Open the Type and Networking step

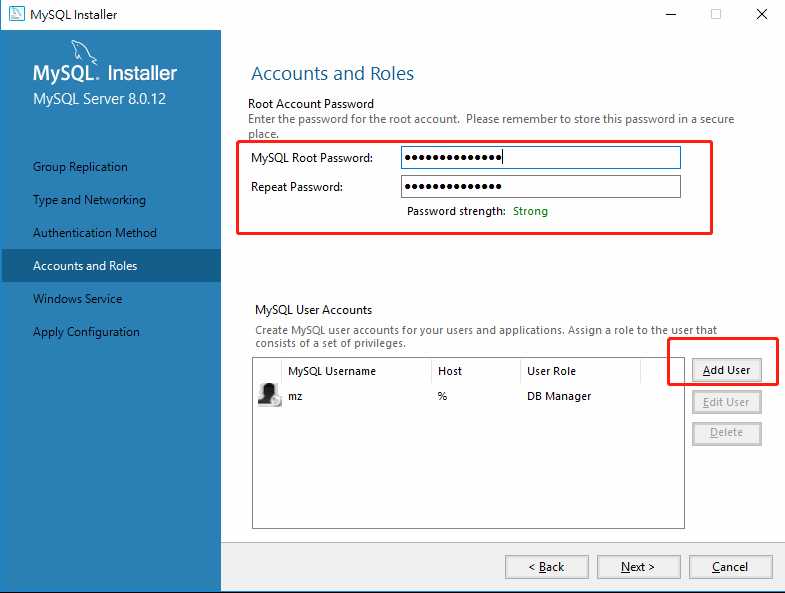[x=89, y=200]
